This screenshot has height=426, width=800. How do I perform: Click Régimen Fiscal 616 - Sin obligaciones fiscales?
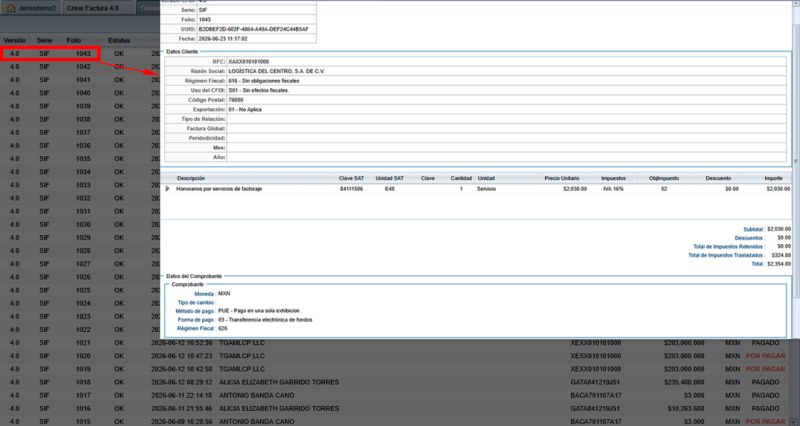(264, 81)
